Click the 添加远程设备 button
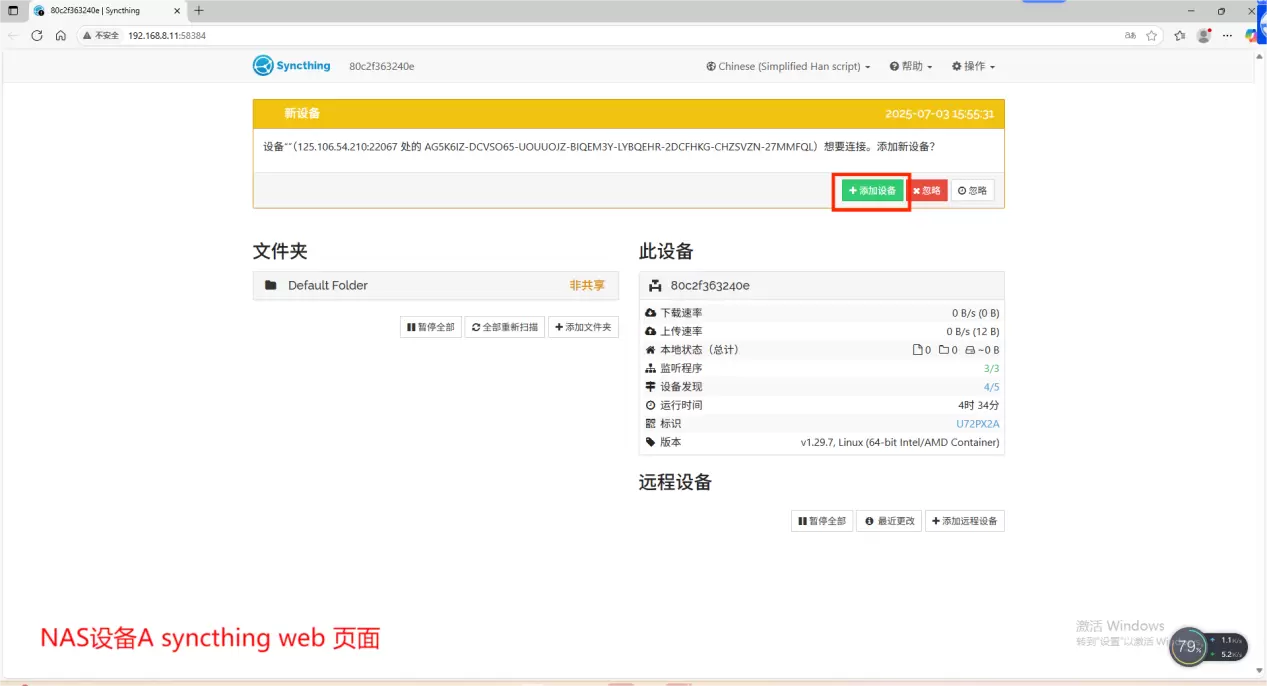Screen dimensions: 1267x686 pos(964,521)
